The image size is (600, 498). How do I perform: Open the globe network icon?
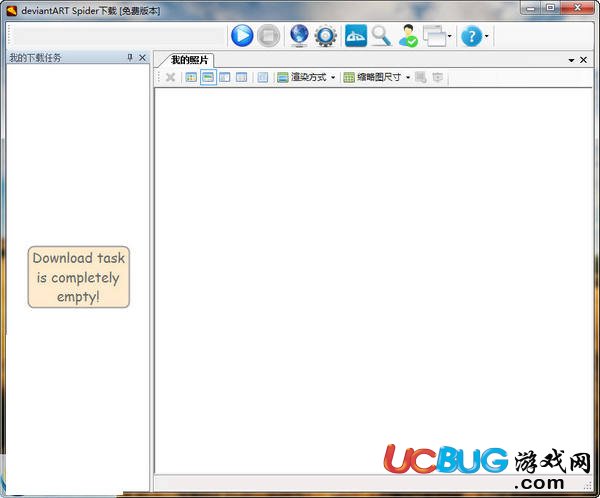point(299,36)
